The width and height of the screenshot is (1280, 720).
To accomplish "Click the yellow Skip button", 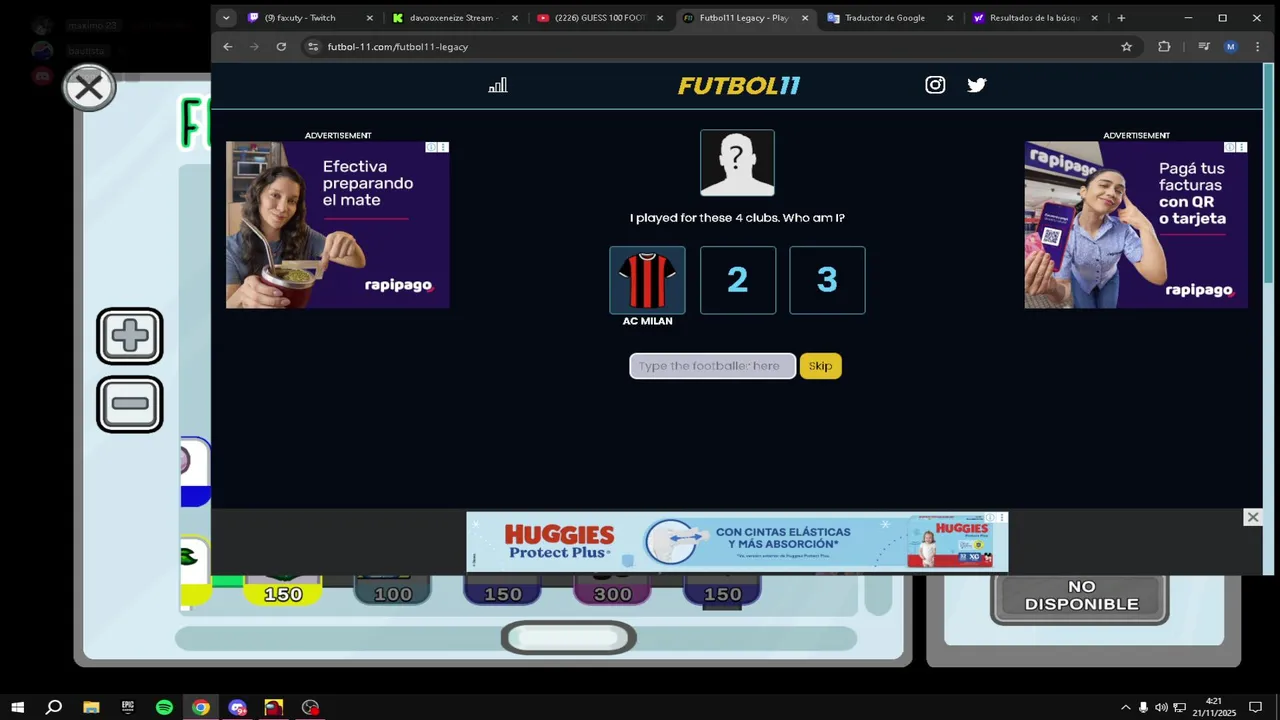I will 820,366.
